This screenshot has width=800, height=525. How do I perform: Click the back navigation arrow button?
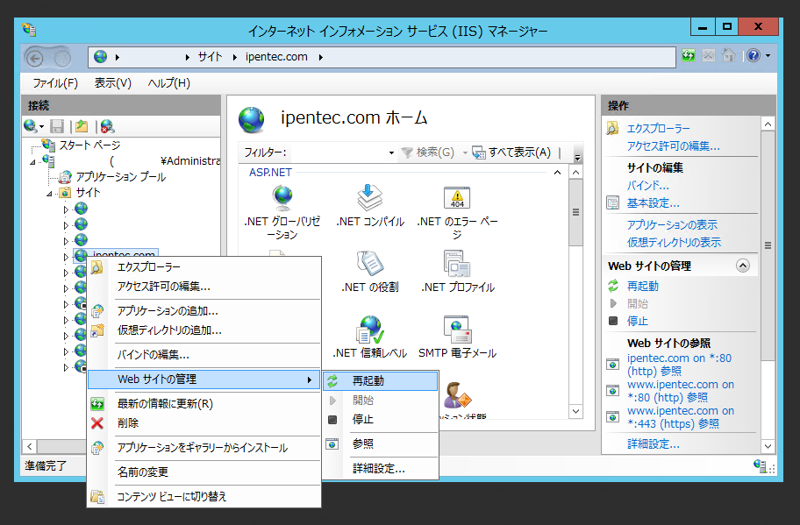tap(35, 59)
